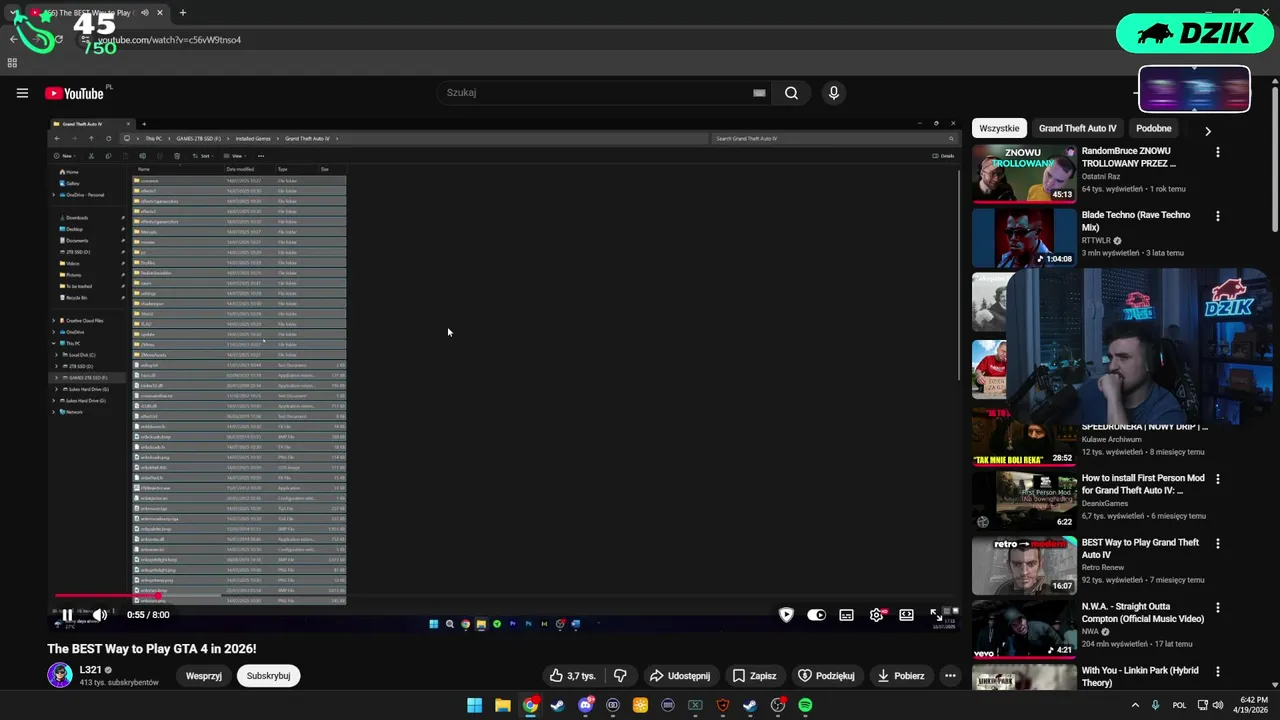Image resolution: width=1280 pixels, height=720 pixels.
Task: Enter fullscreen mode
Action: [935, 615]
